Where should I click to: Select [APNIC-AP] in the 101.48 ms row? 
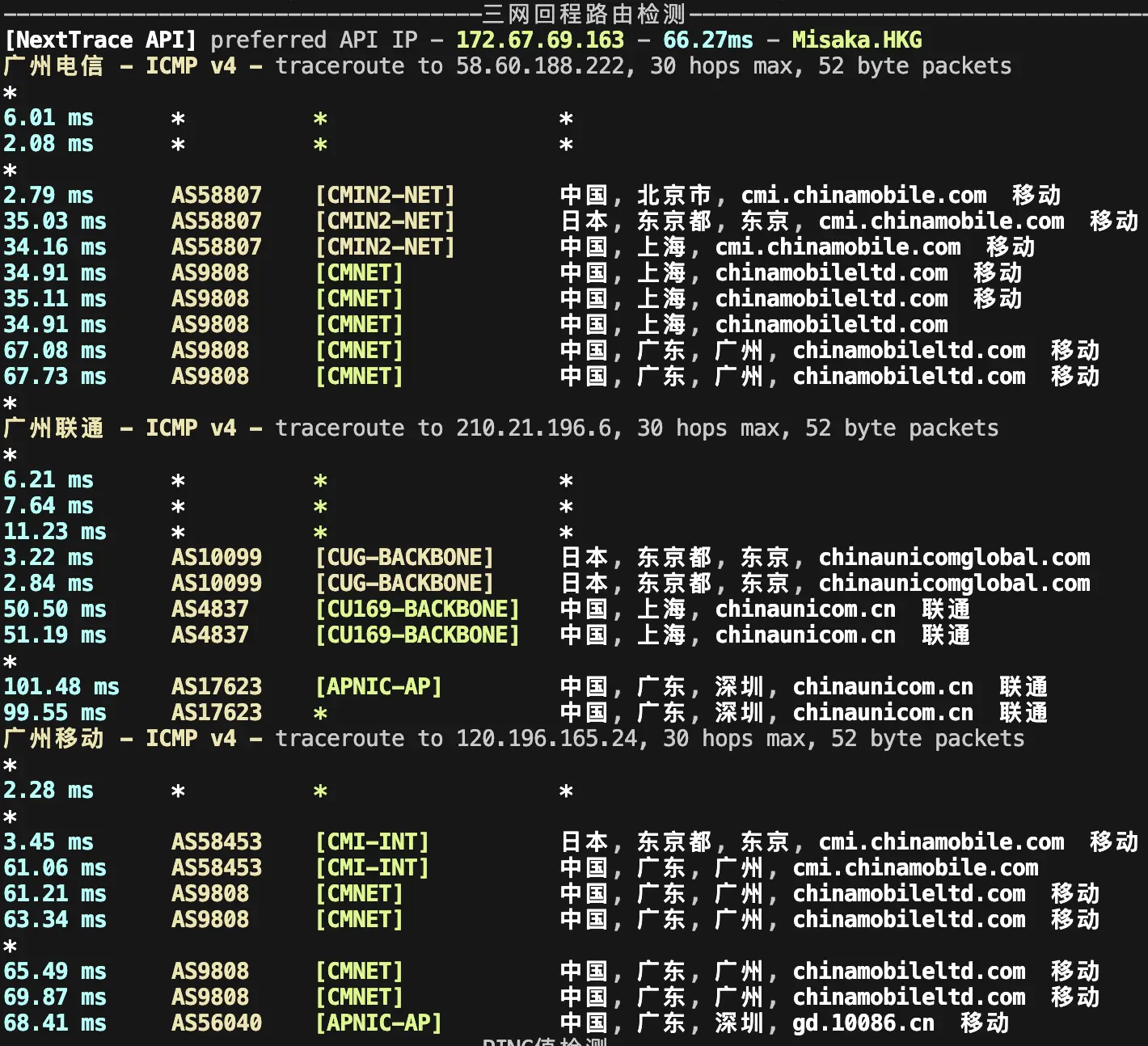point(378,686)
